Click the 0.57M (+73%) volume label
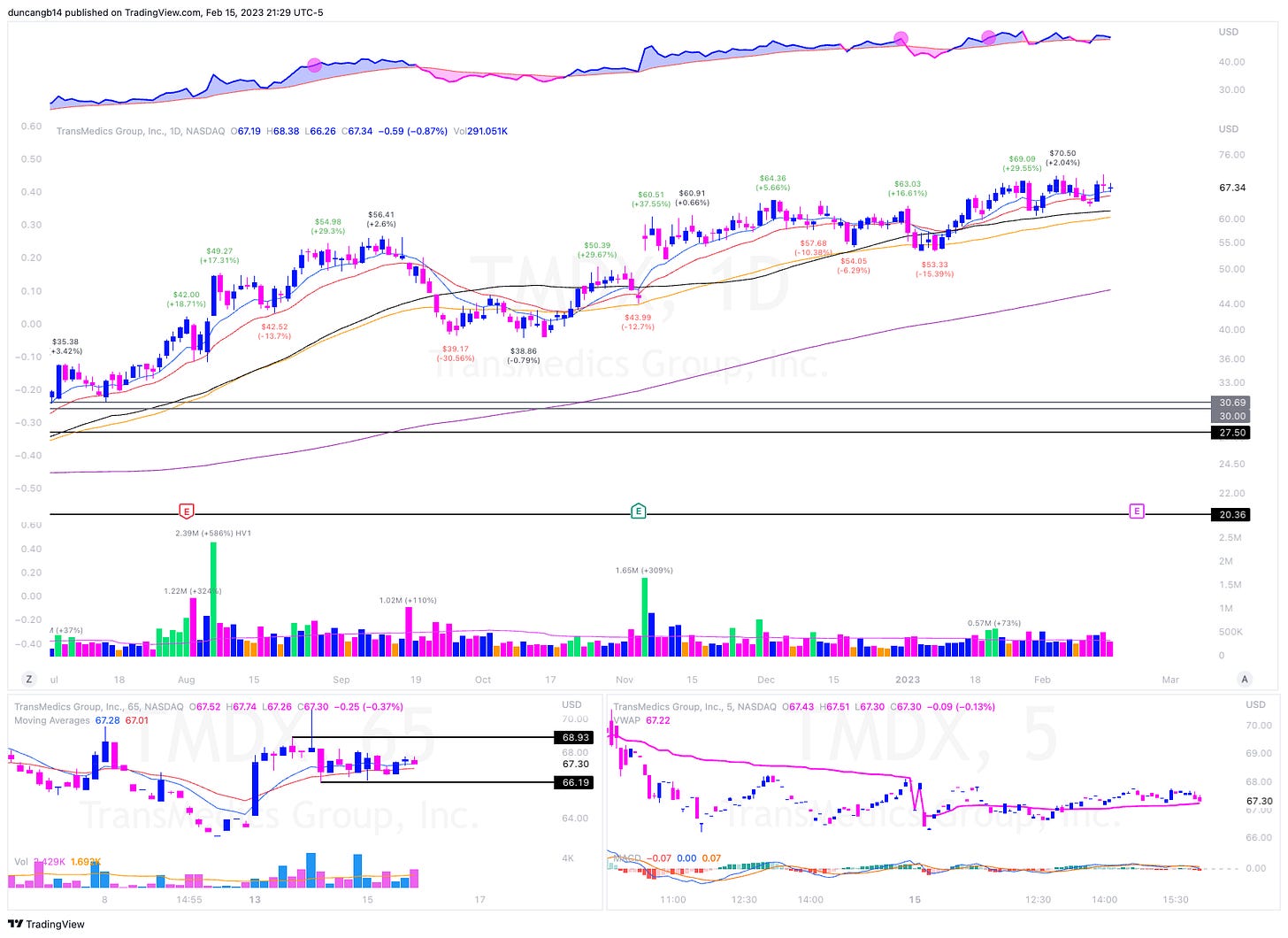 pos(994,623)
